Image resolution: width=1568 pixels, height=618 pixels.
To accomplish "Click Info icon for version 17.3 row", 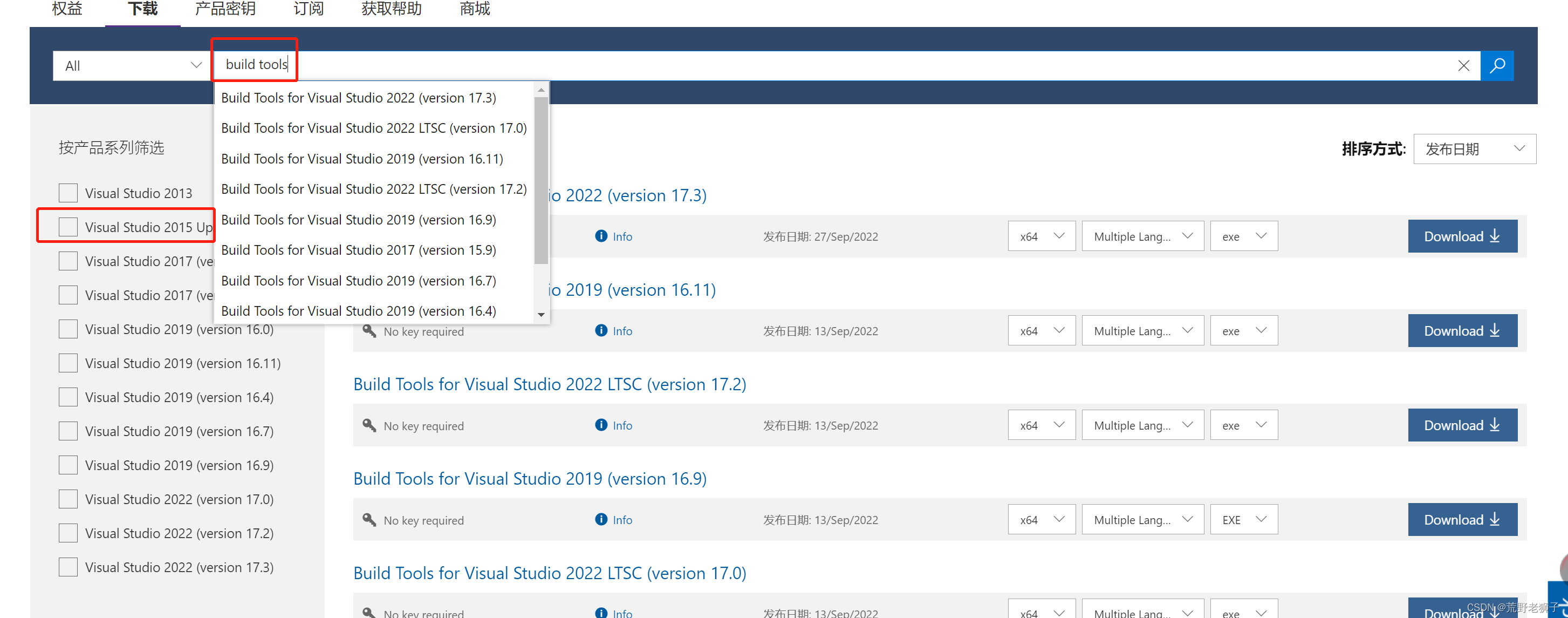I will click(x=601, y=236).
